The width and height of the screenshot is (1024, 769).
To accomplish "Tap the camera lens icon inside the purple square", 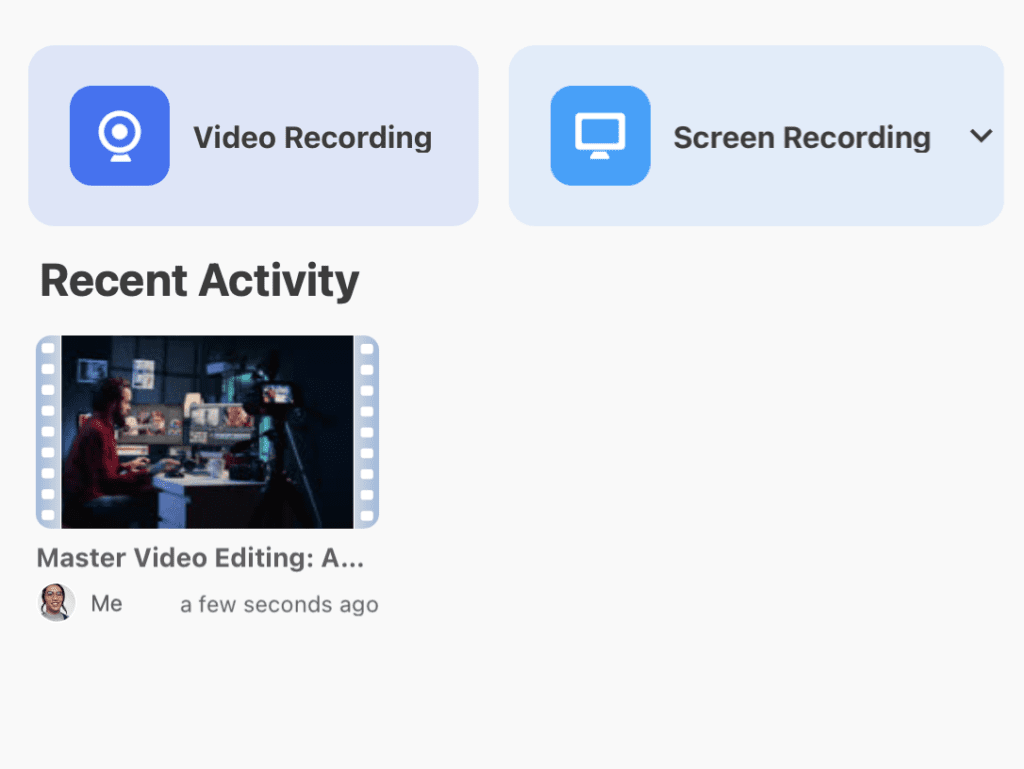I will 119,135.
